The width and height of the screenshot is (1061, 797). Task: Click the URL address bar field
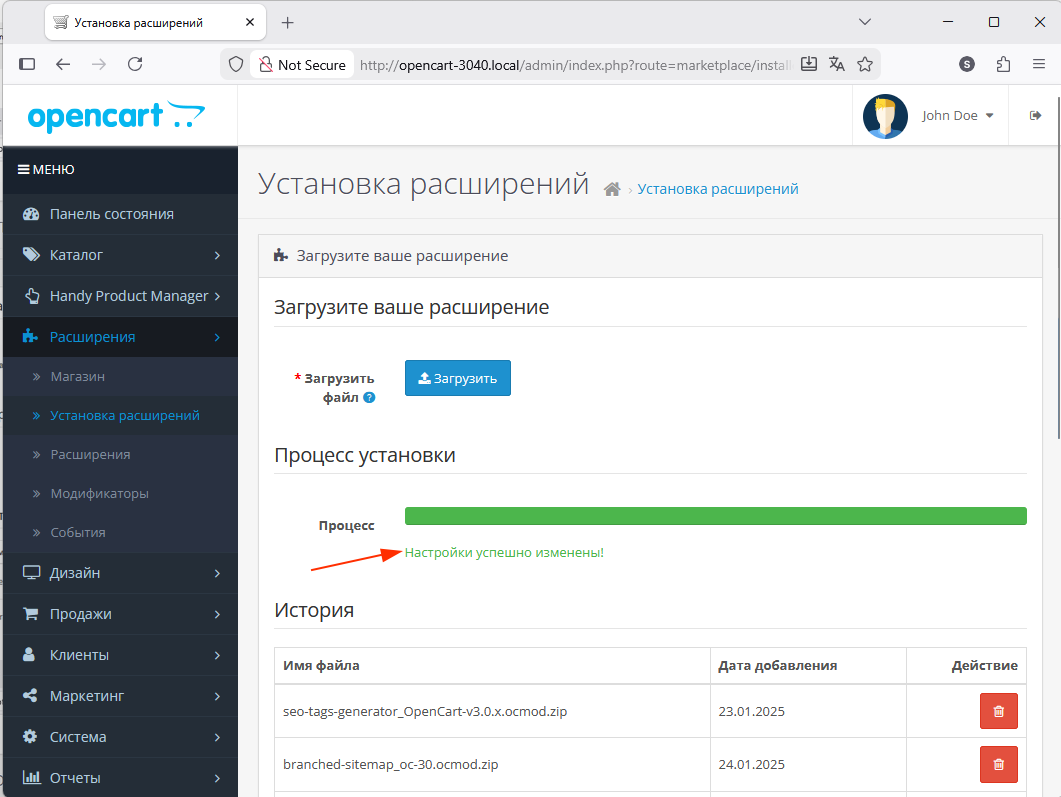[575, 65]
